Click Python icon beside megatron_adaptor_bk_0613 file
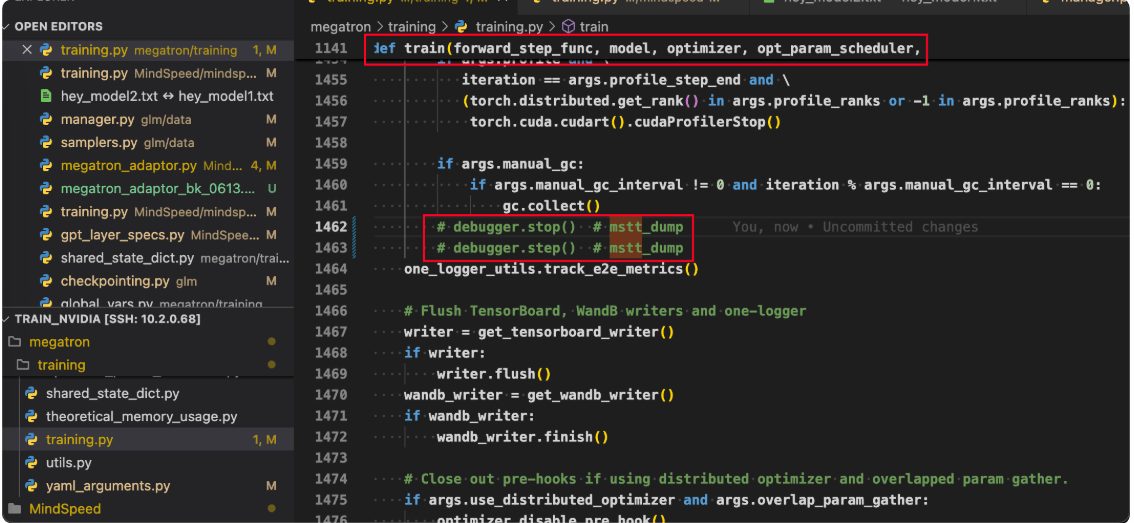Viewport: 1134px width, 523px height. tap(46, 189)
